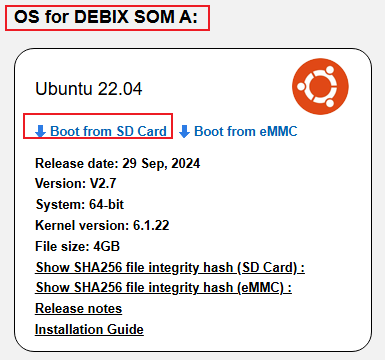Click the Ubuntu 22.04 card title
This screenshot has height=360, width=385.
[x=89, y=89]
